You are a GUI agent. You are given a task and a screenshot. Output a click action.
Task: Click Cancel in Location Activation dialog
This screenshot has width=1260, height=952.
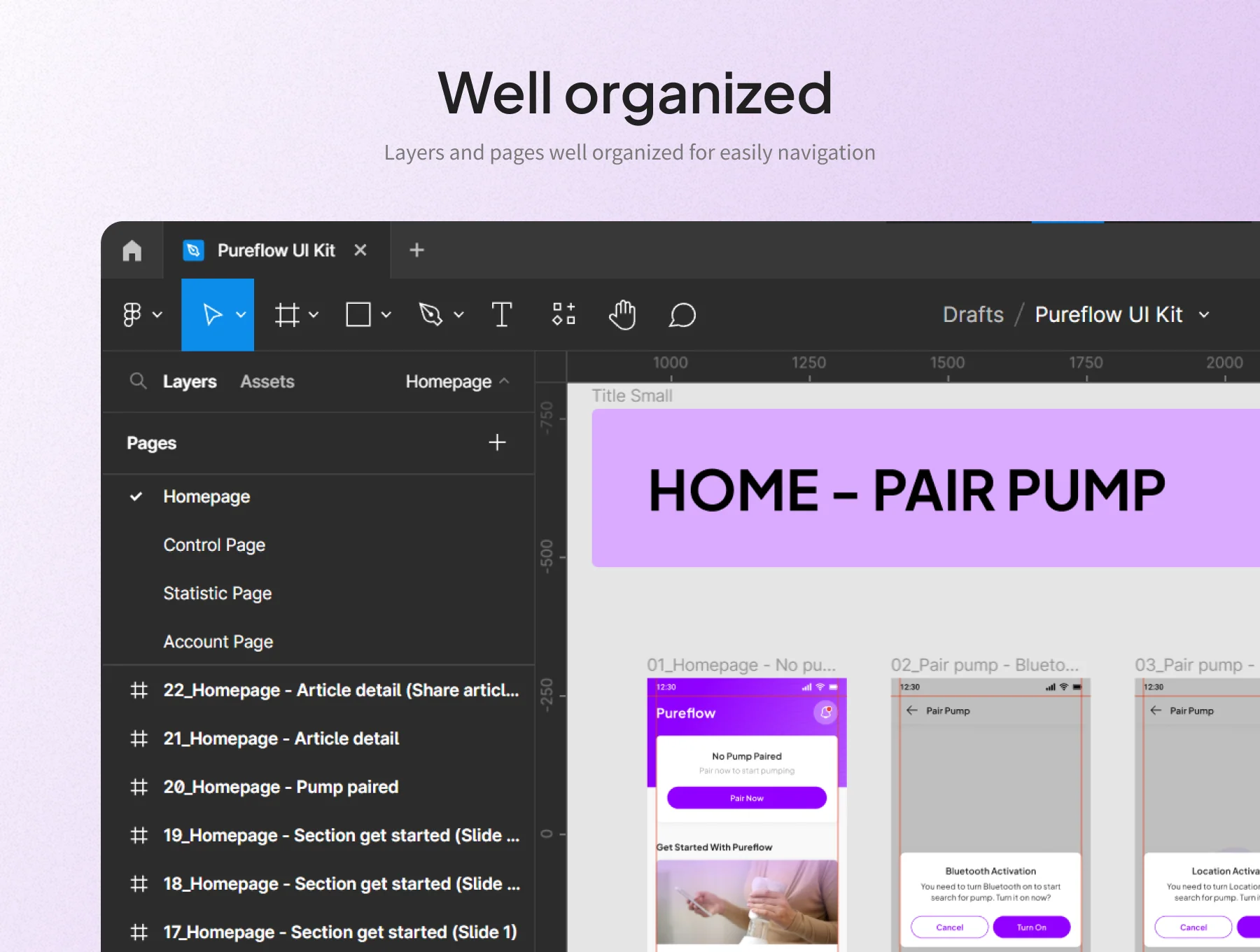(1193, 927)
